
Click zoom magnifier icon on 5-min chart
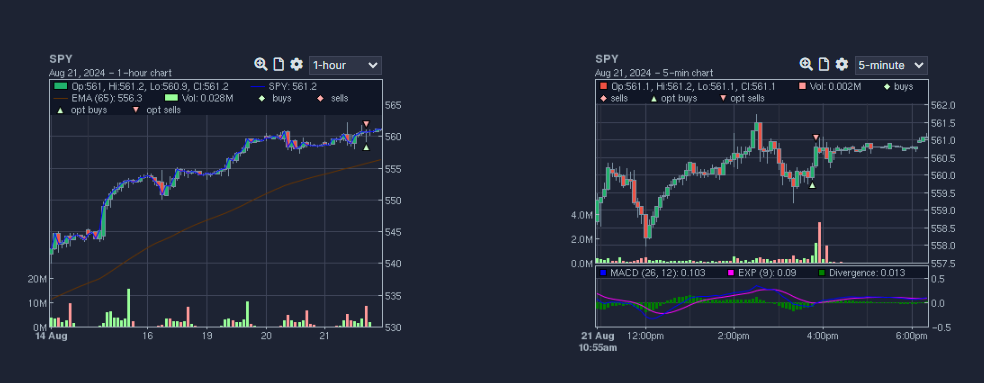[x=806, y=64]
